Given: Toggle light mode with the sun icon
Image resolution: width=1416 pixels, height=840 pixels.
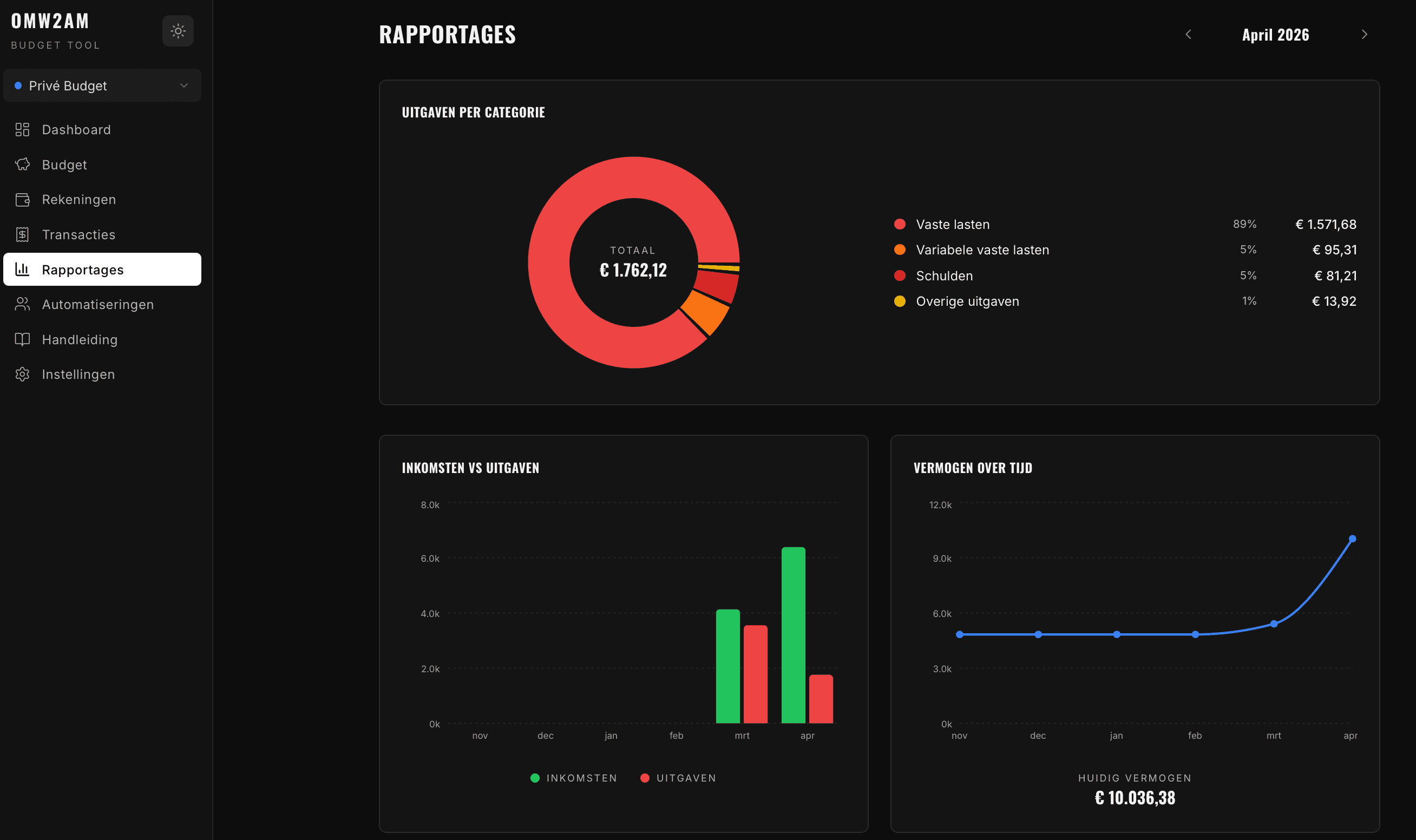Looking at the screenshot, I should tap(178, 31).
